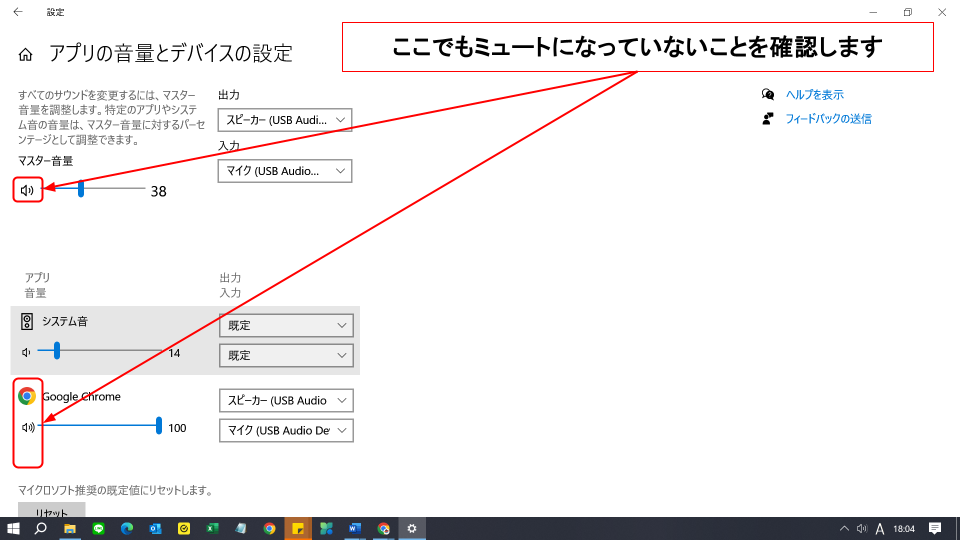The image size is (960, 540).
Task: Click the リセット reset button
Action: (52, 511)
